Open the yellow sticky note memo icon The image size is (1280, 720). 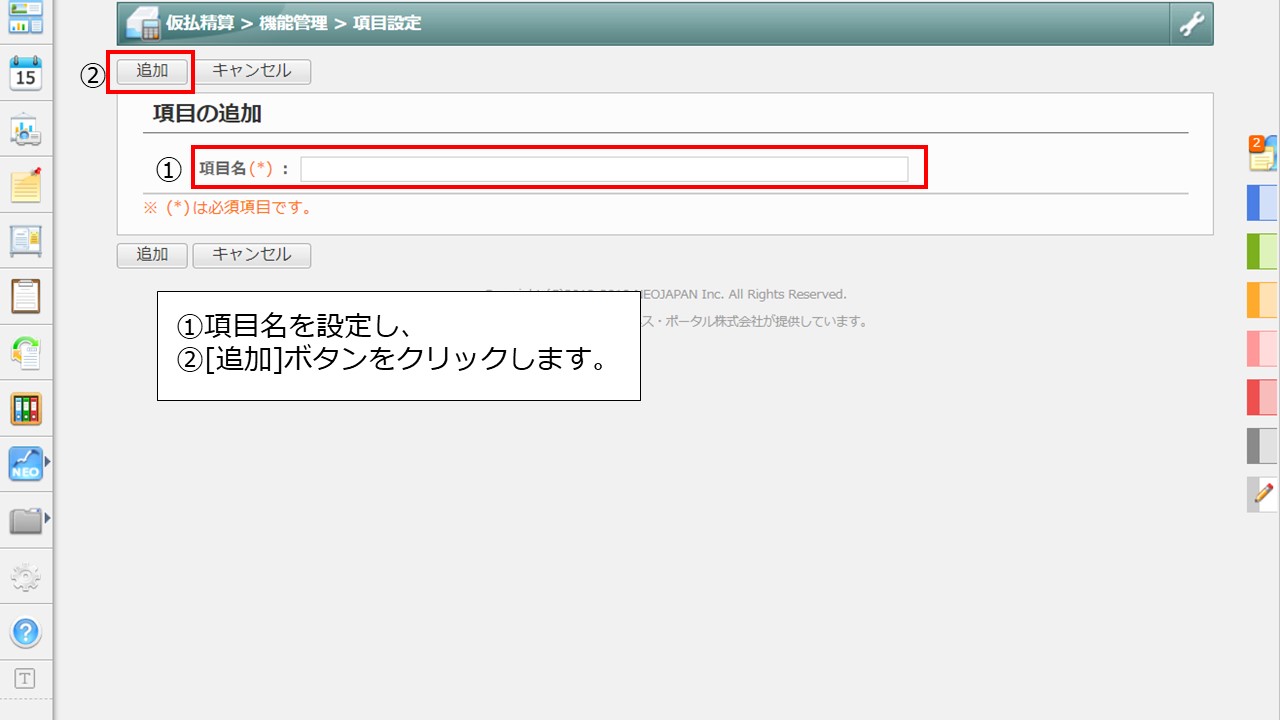25,185
